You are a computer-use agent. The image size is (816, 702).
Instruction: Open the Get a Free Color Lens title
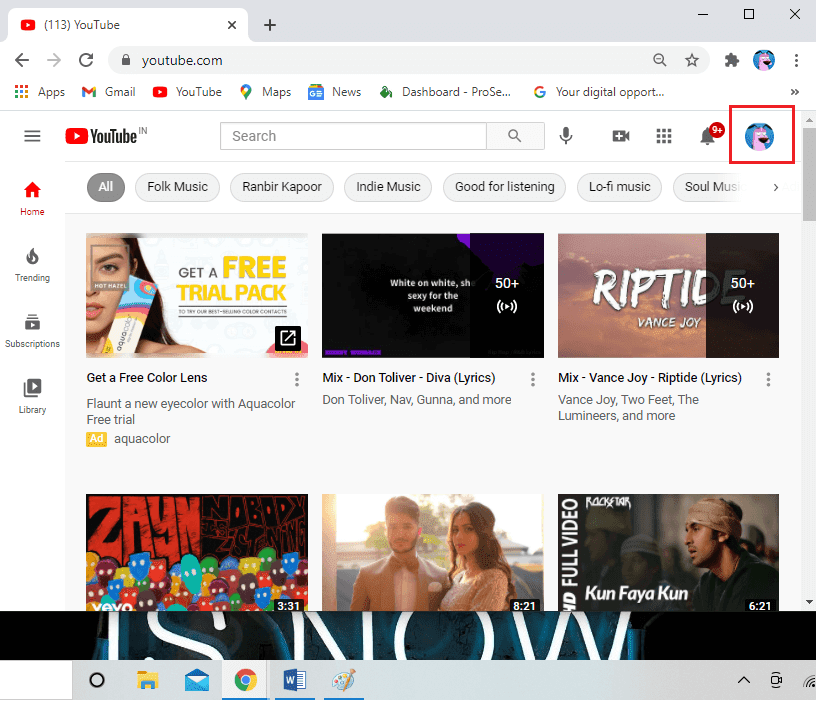(x=147, y=378)
